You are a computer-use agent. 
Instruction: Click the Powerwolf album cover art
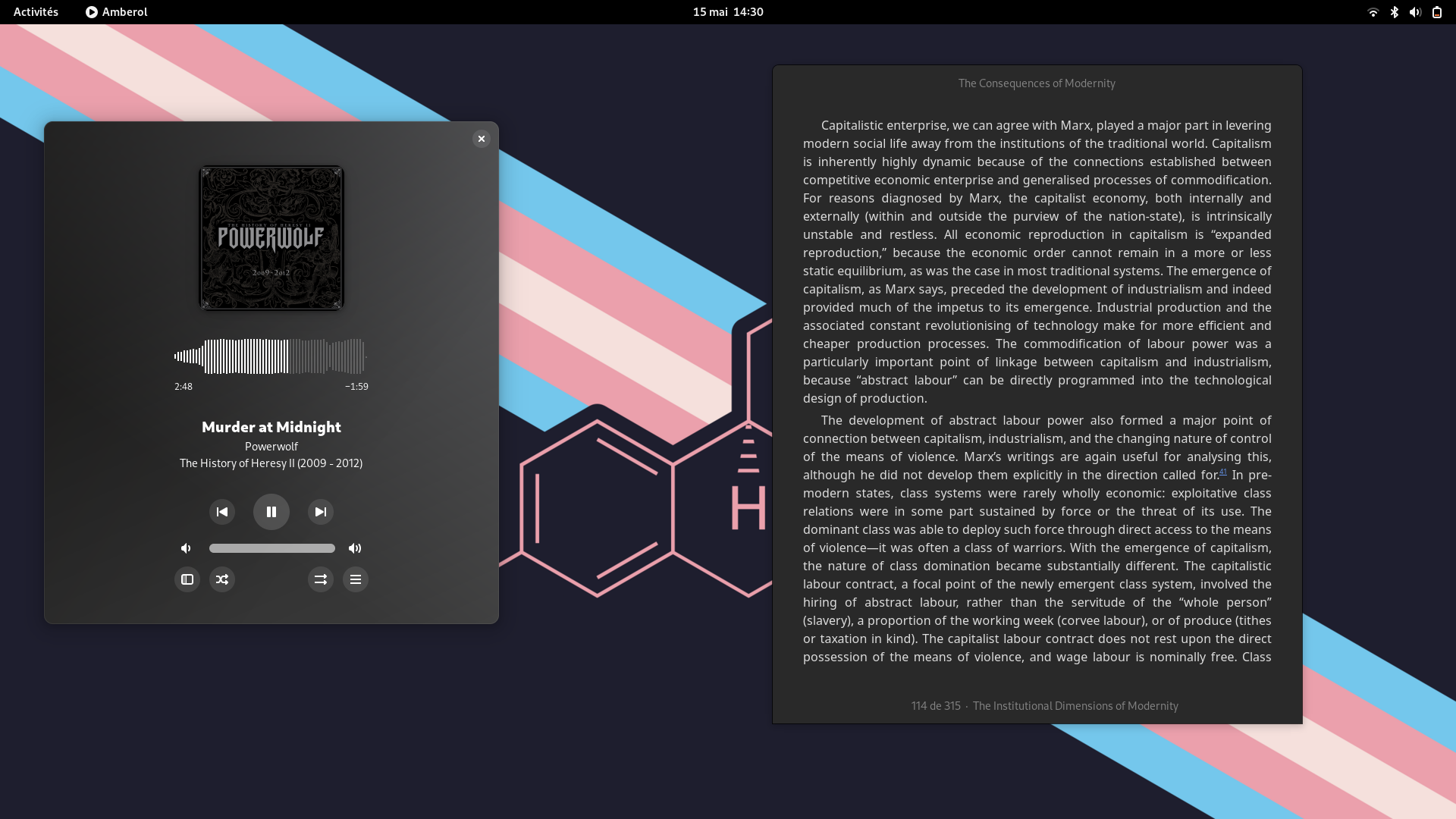(271, 238)
